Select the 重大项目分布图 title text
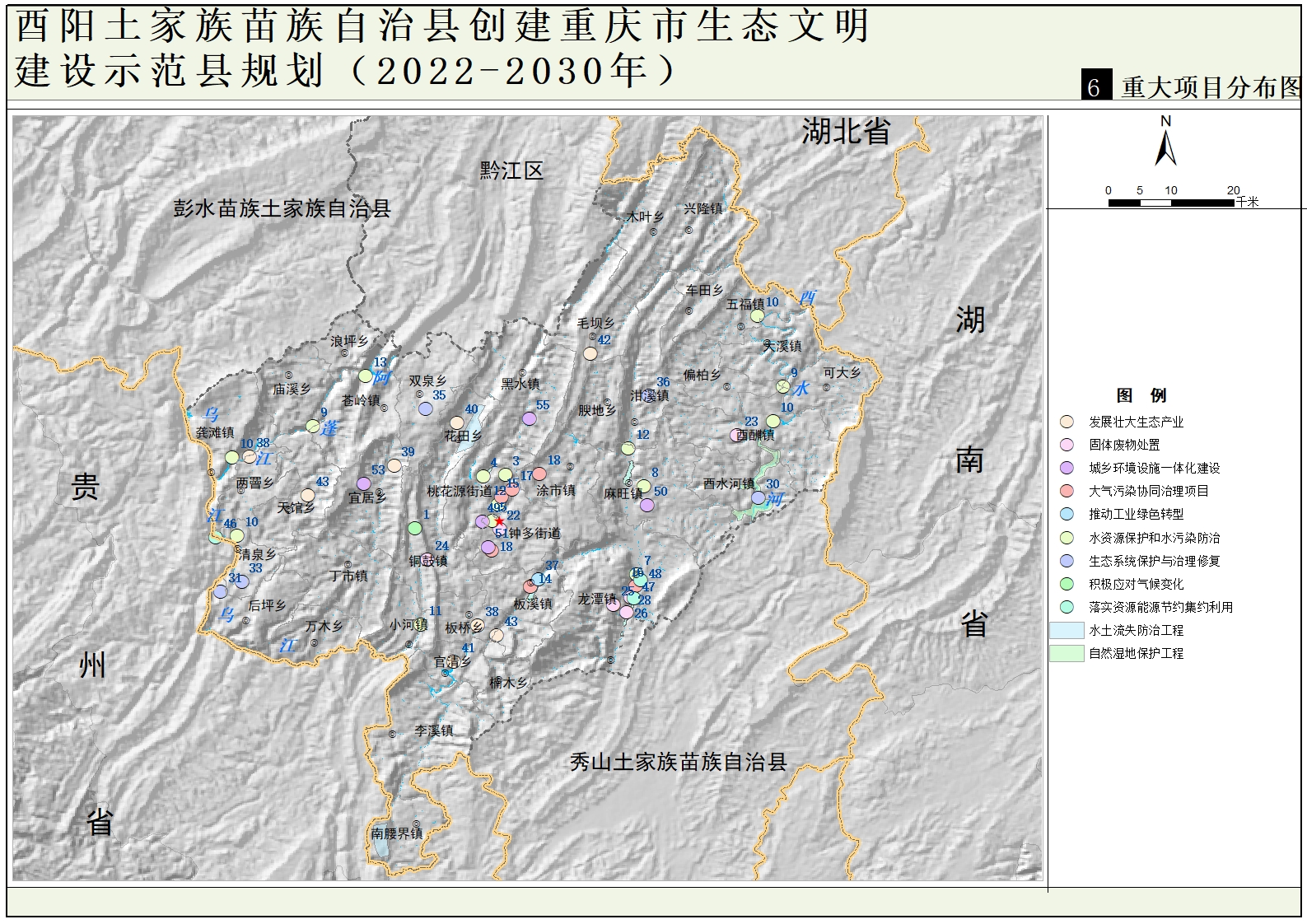The width and height of the screenshot is (1307, 924). click(1211, 87)
